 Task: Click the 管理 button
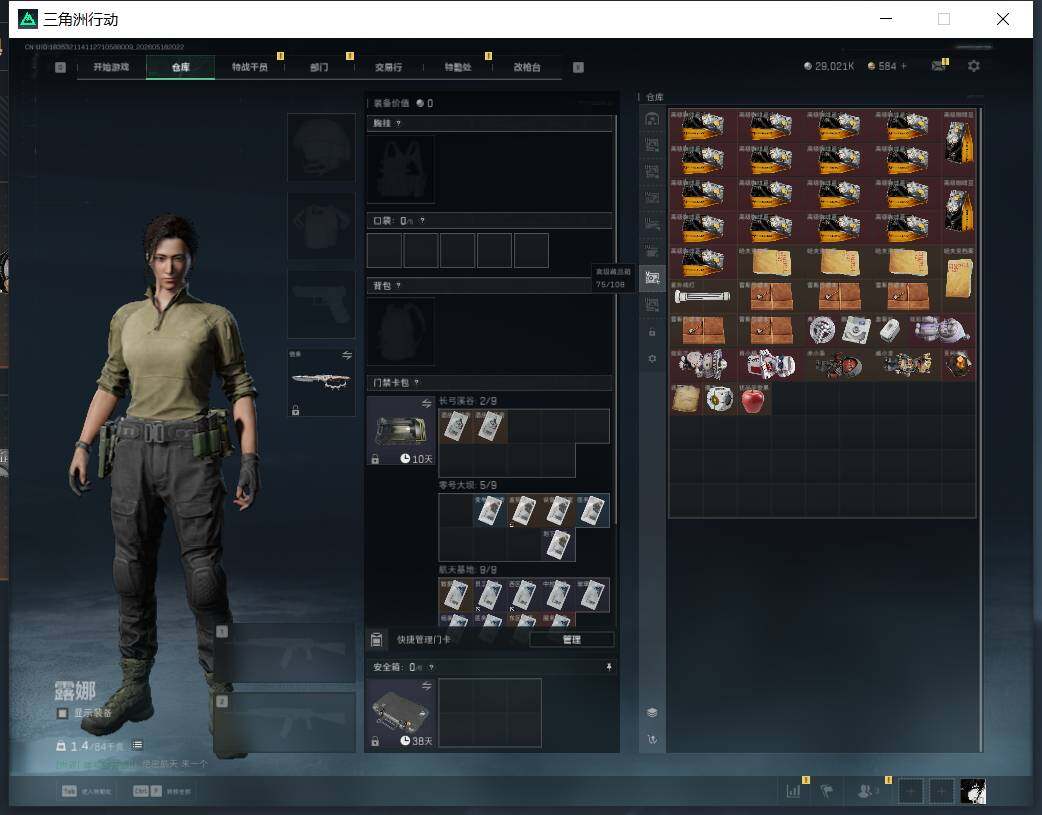[572, 640]
